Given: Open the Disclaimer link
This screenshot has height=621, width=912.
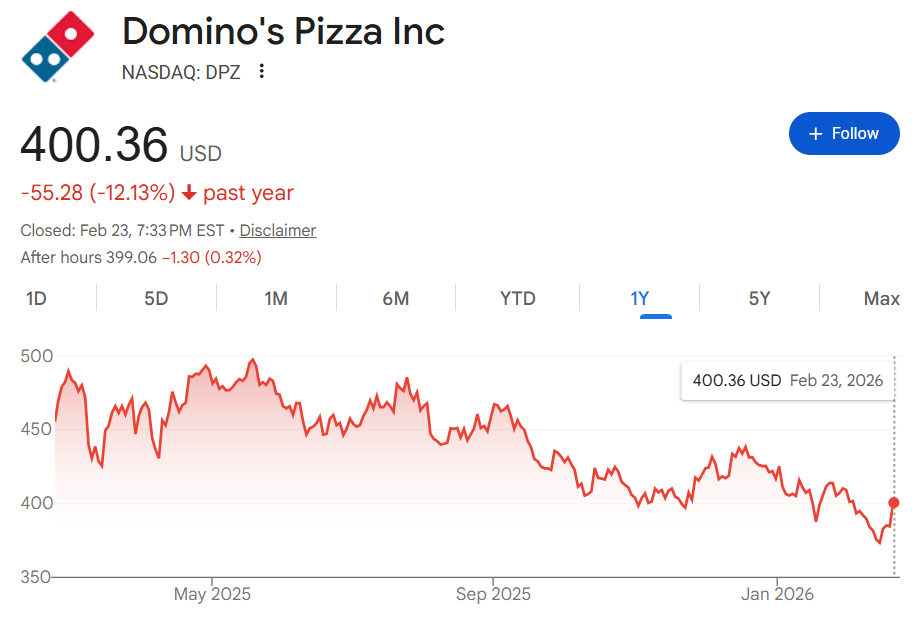Looking at the screenshot, I should [x=277, y=230].
